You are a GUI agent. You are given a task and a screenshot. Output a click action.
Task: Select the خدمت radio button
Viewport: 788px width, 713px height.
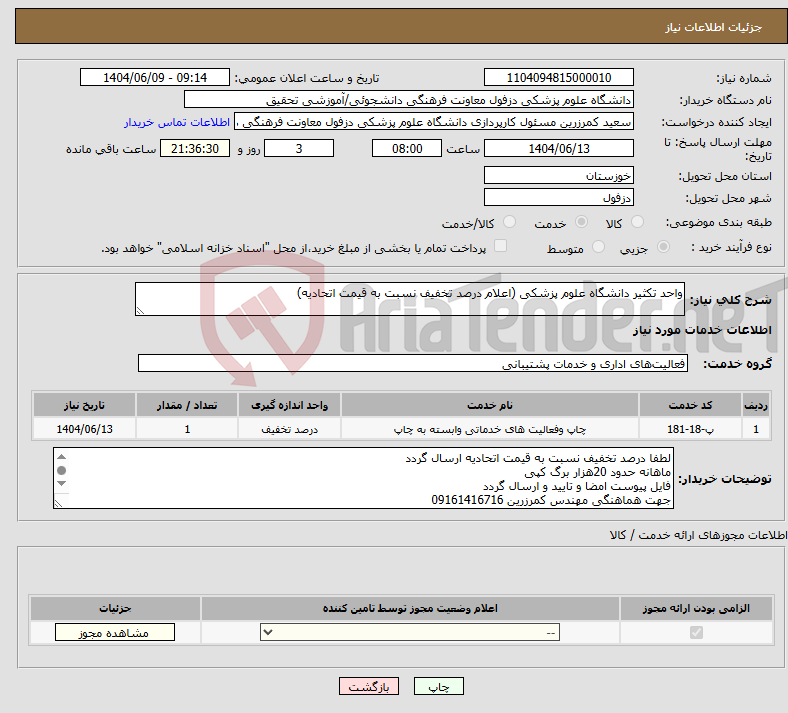pos(581,222)
